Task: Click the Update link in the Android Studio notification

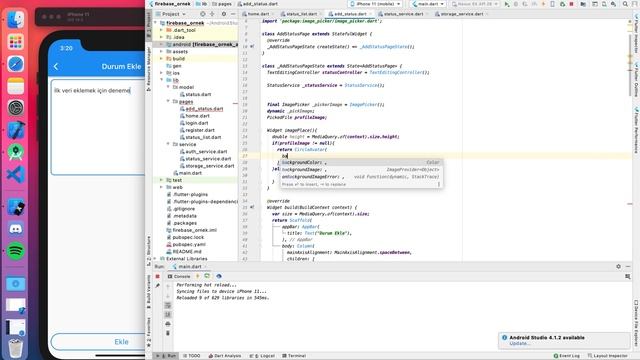Action: click(519, 344)
